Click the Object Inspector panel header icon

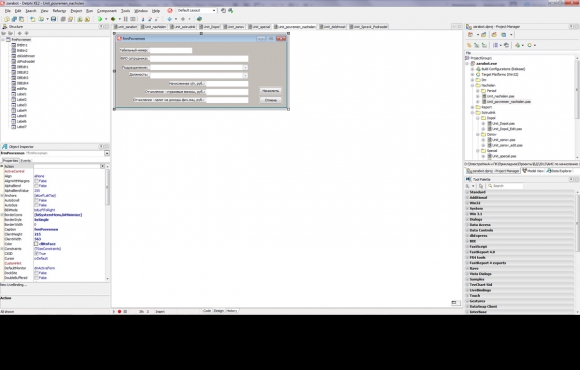click(x=5, y=147)
